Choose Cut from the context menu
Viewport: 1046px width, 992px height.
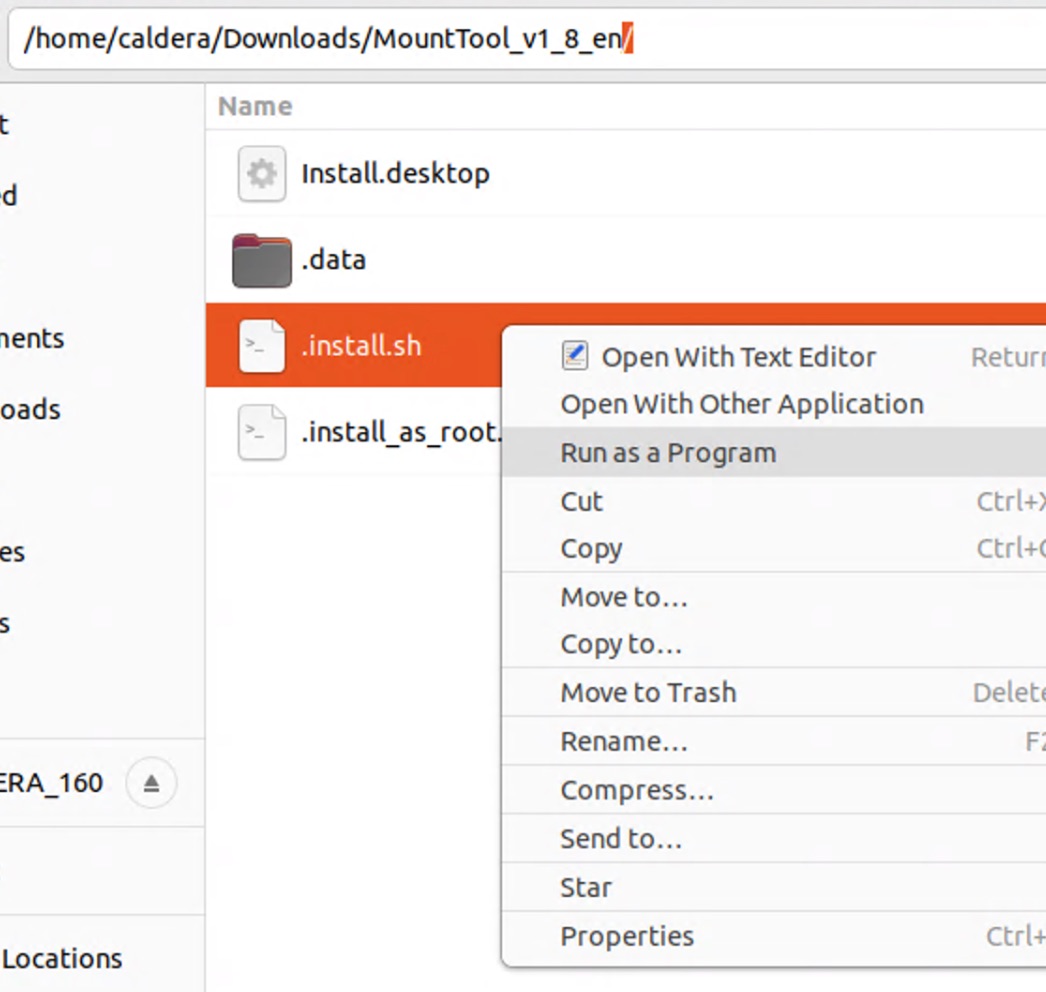tap(581, 501)
